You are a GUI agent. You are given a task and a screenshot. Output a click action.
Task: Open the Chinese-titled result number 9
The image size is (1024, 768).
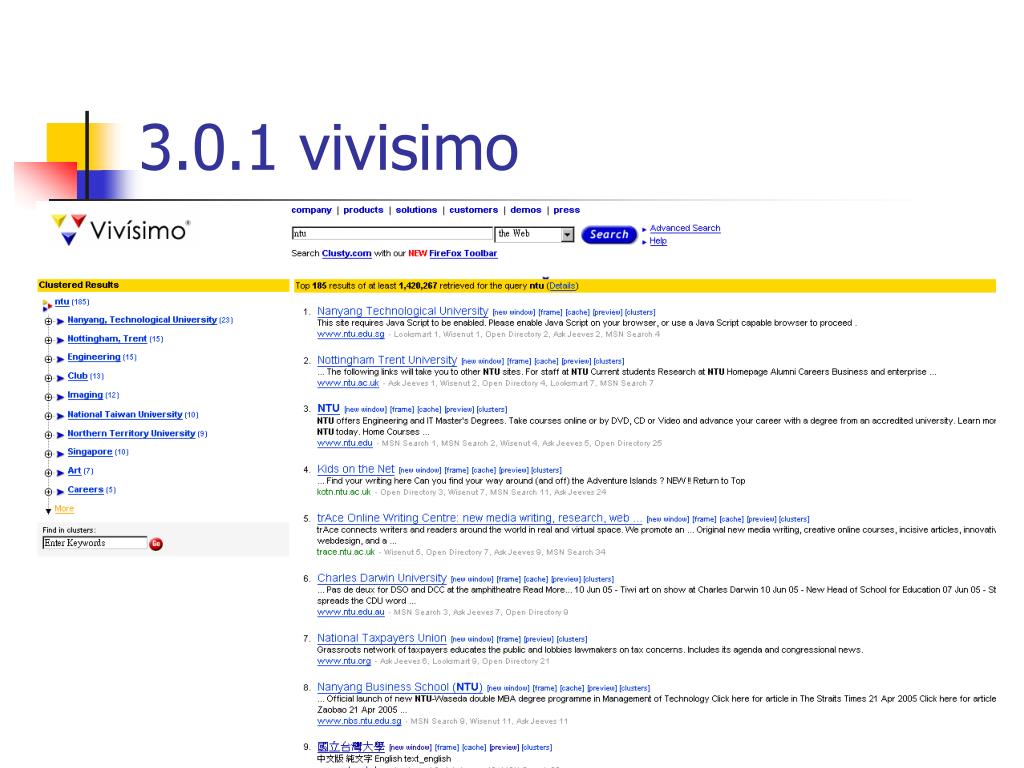pyautogui.click(x=351, y=746)
